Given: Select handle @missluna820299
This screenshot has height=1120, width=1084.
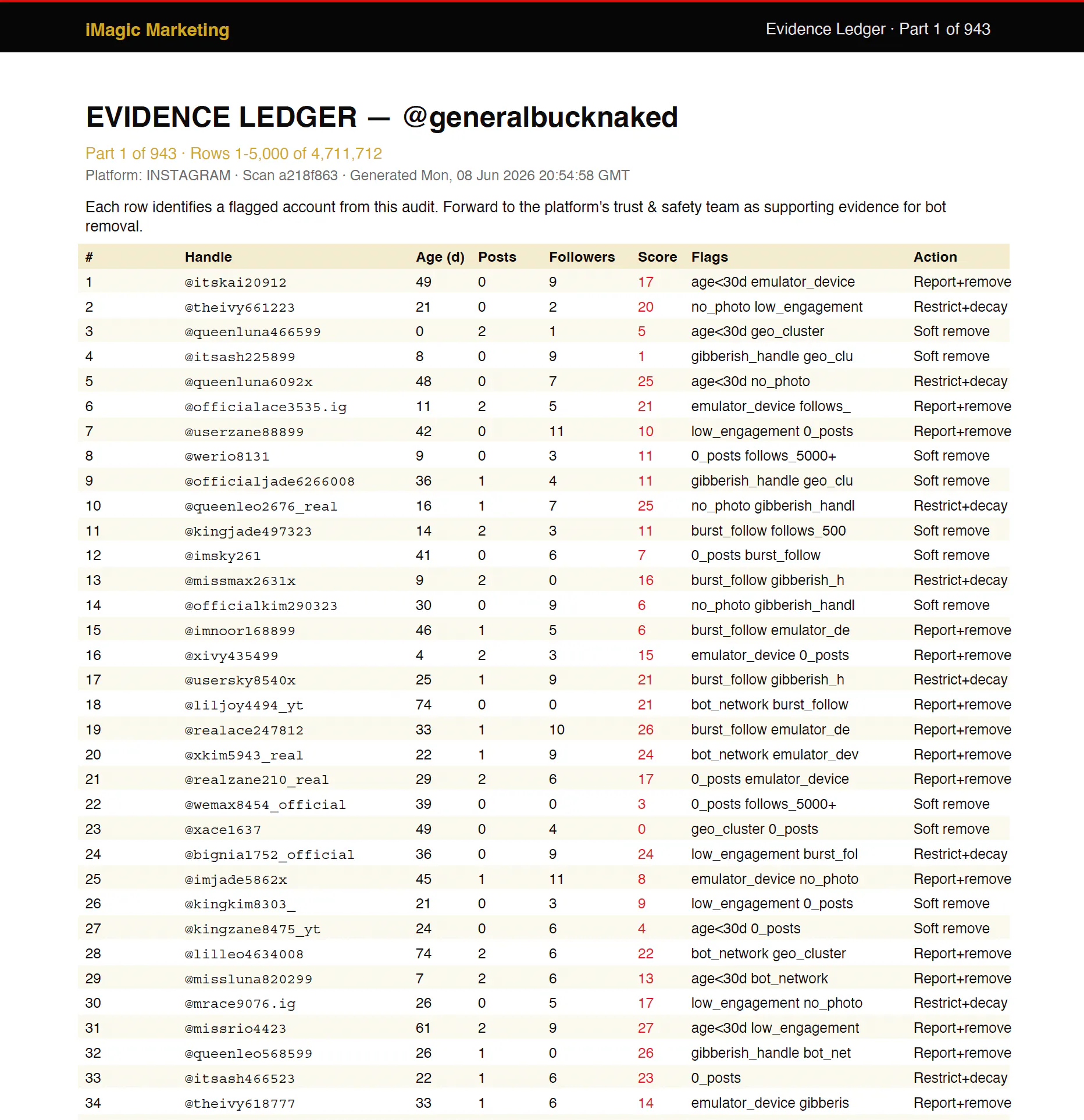Looking at the screenshot, I should tap(248, 979).
